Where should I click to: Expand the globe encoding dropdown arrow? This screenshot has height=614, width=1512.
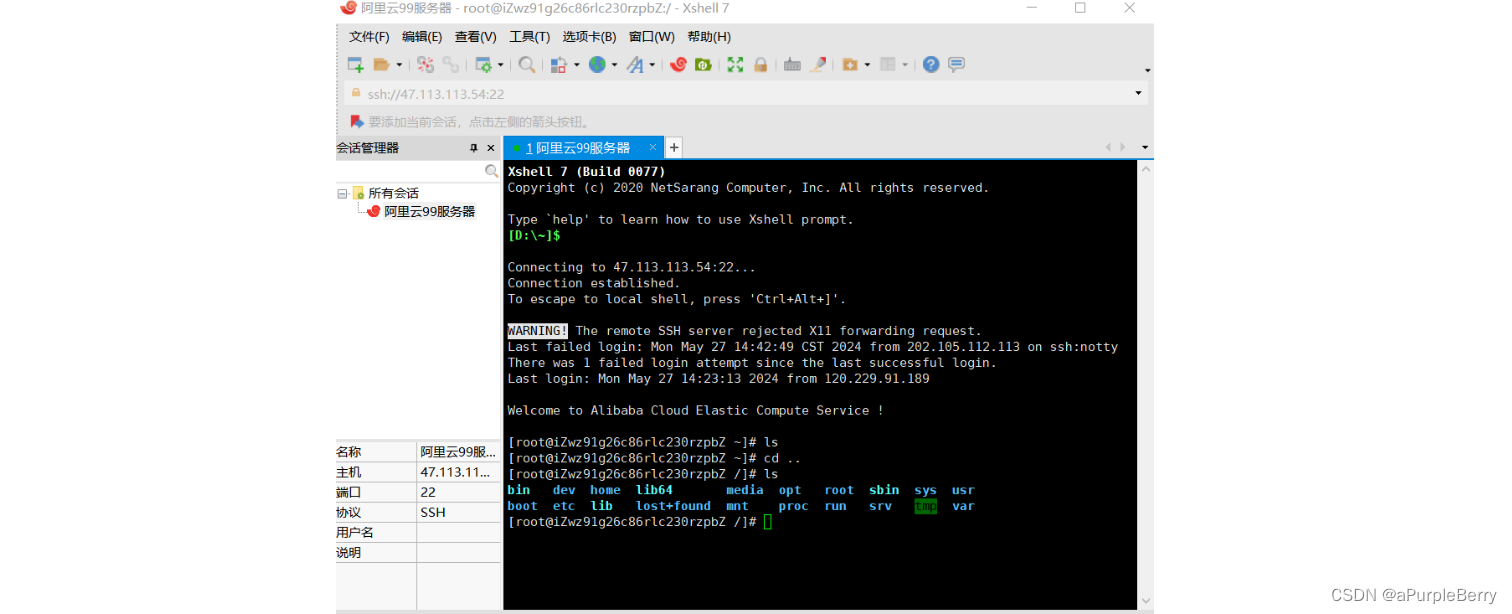point(614,65)
